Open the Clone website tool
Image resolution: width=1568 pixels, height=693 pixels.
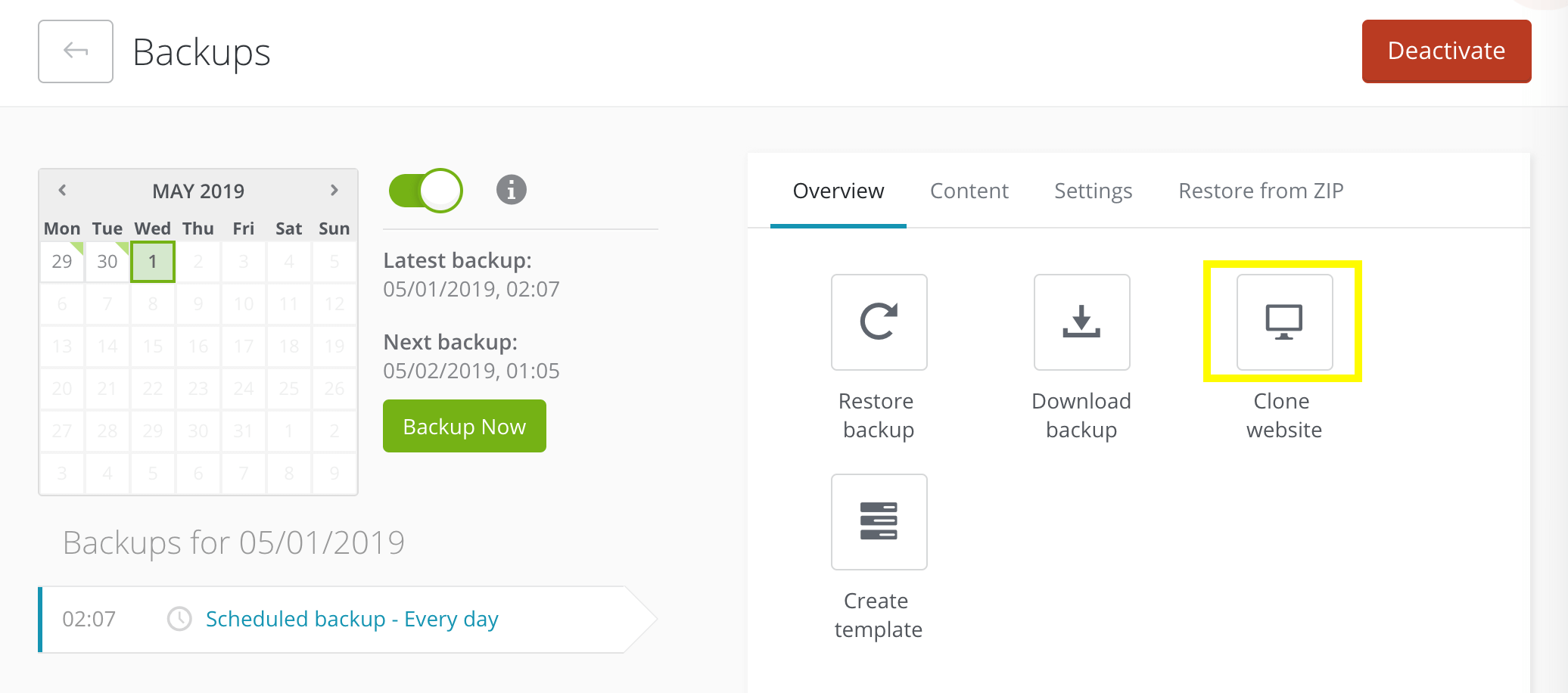coord(1284,322)
